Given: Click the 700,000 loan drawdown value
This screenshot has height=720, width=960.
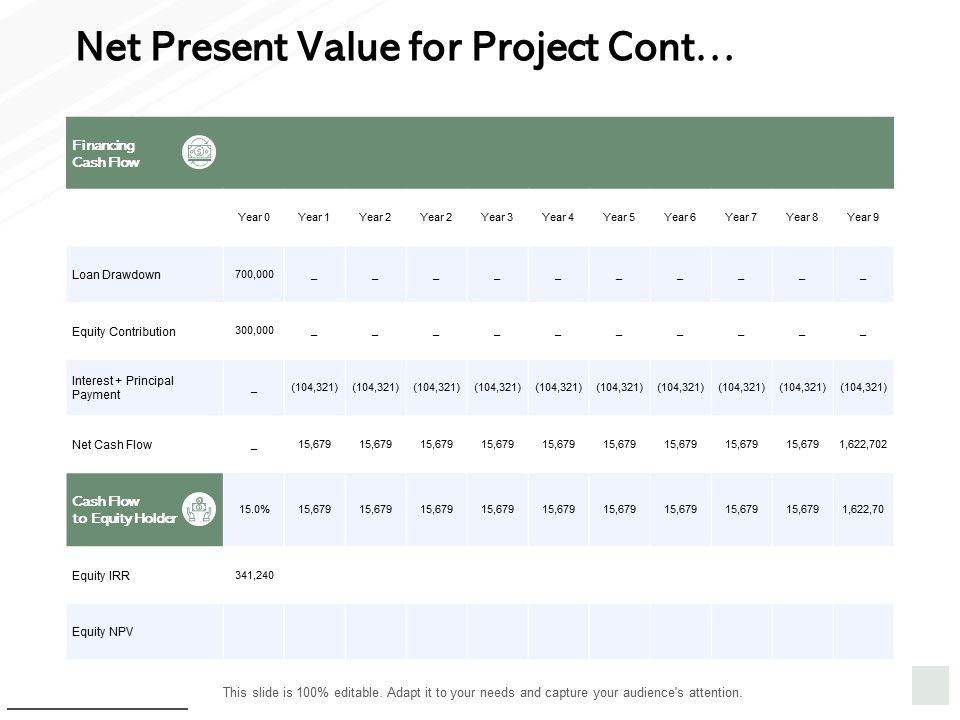Looking at the screenshot, I should (254, 273).
